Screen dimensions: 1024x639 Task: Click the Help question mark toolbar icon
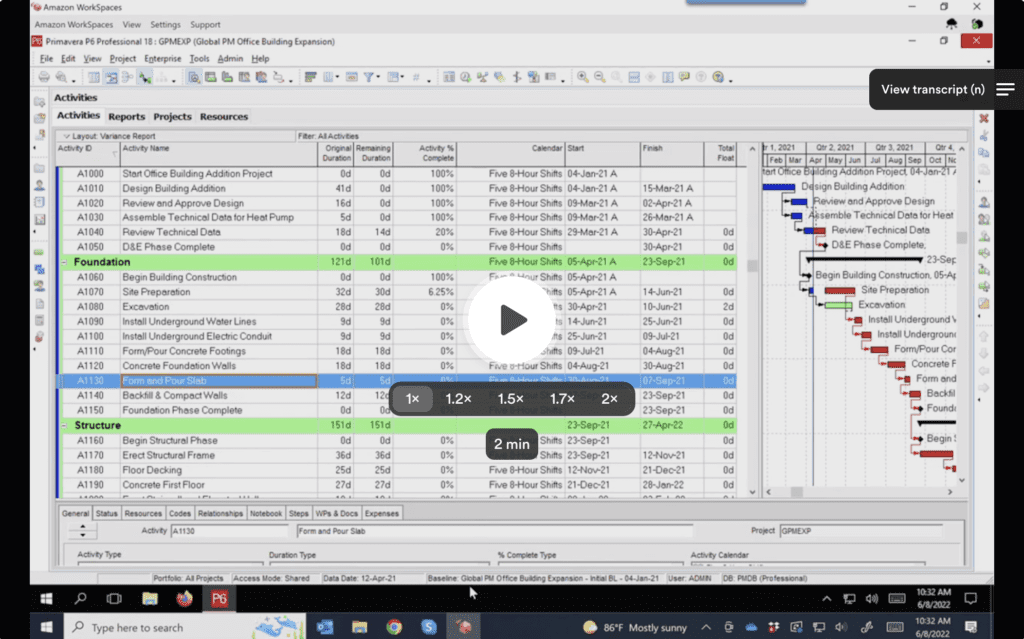coord(718,77)
